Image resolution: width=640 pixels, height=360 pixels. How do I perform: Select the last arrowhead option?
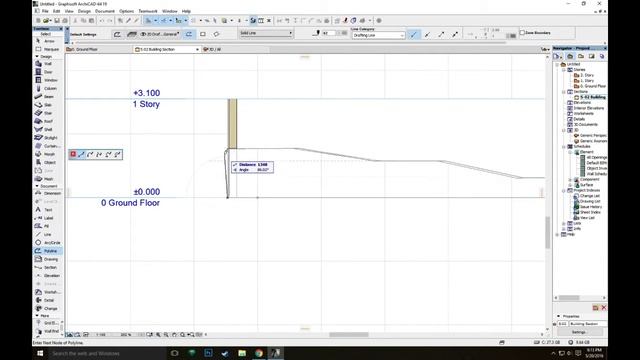455,35
